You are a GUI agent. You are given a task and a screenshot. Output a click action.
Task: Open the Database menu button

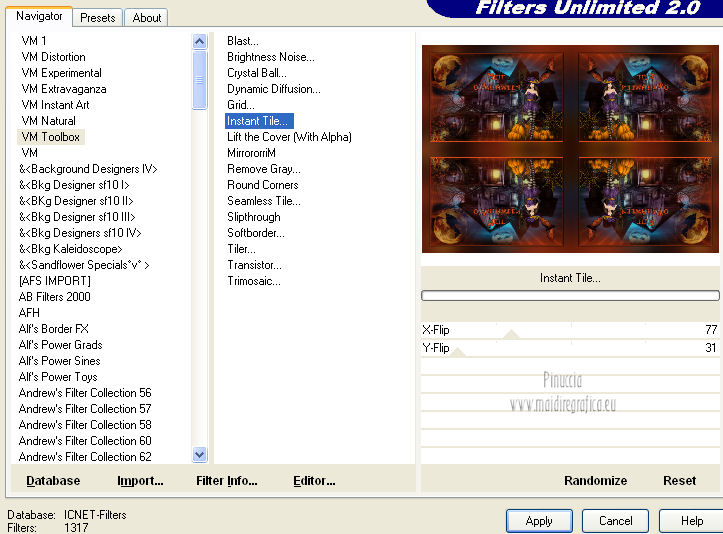pos(53,481)
